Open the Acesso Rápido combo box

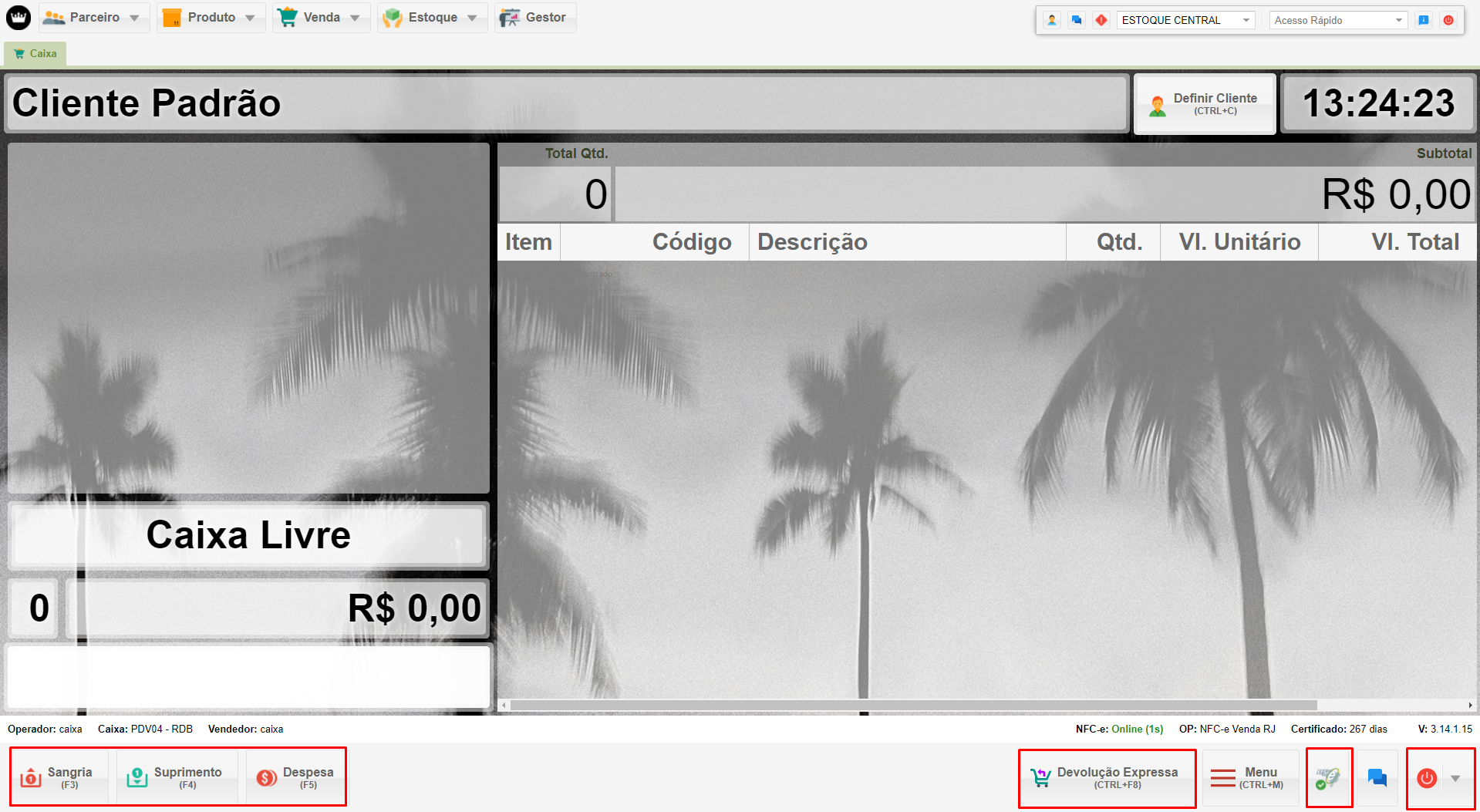click(1338, 20)
